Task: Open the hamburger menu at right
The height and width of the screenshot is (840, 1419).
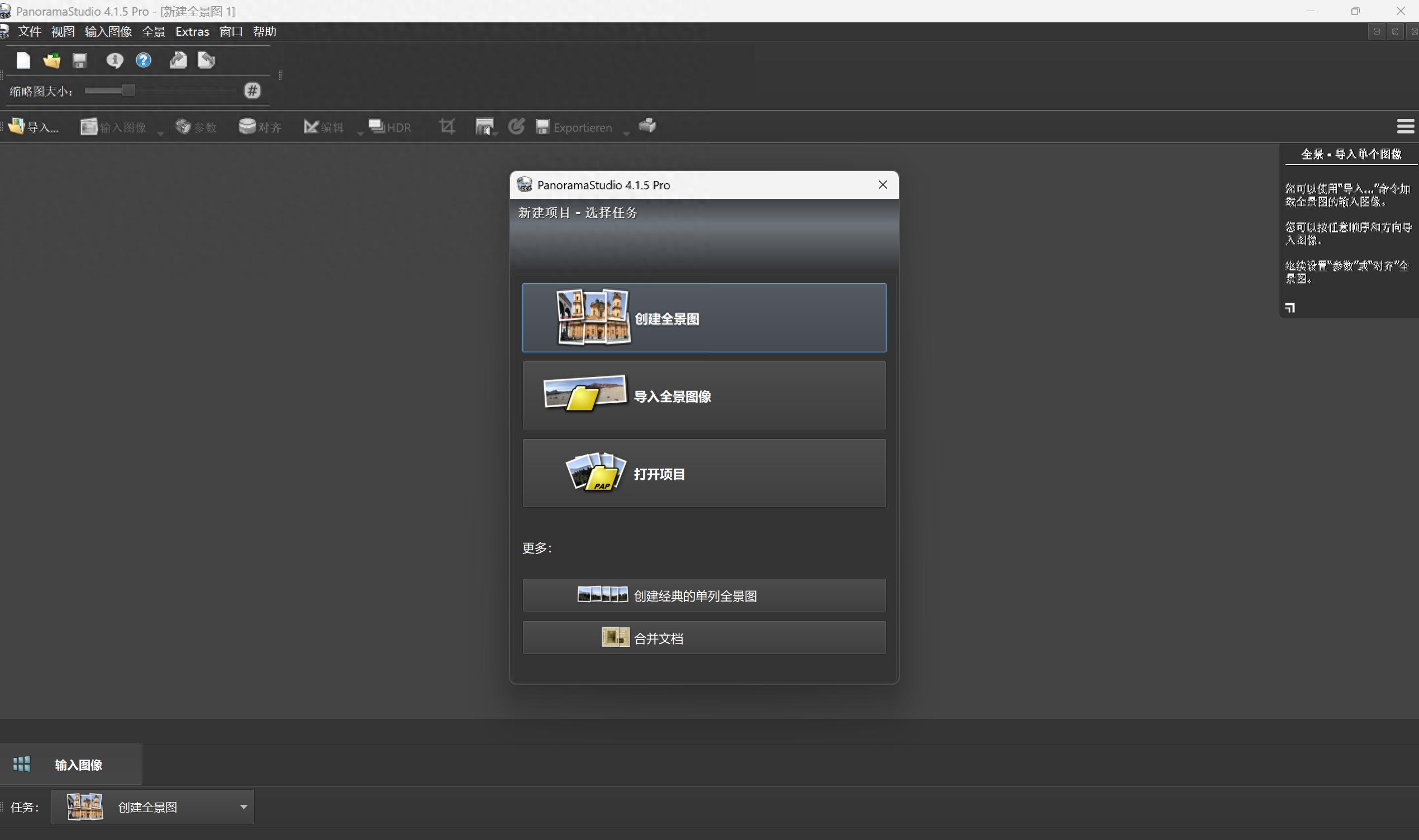Action: 1405,126
